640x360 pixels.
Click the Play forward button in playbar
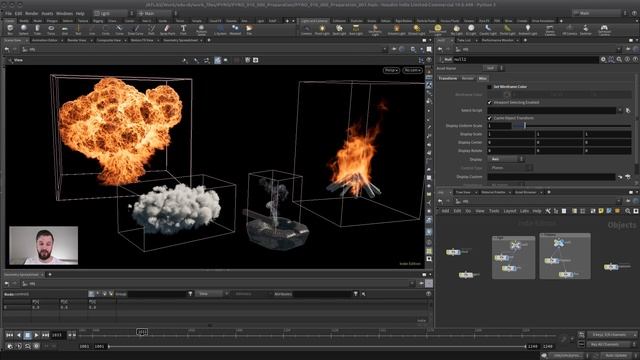36,335
